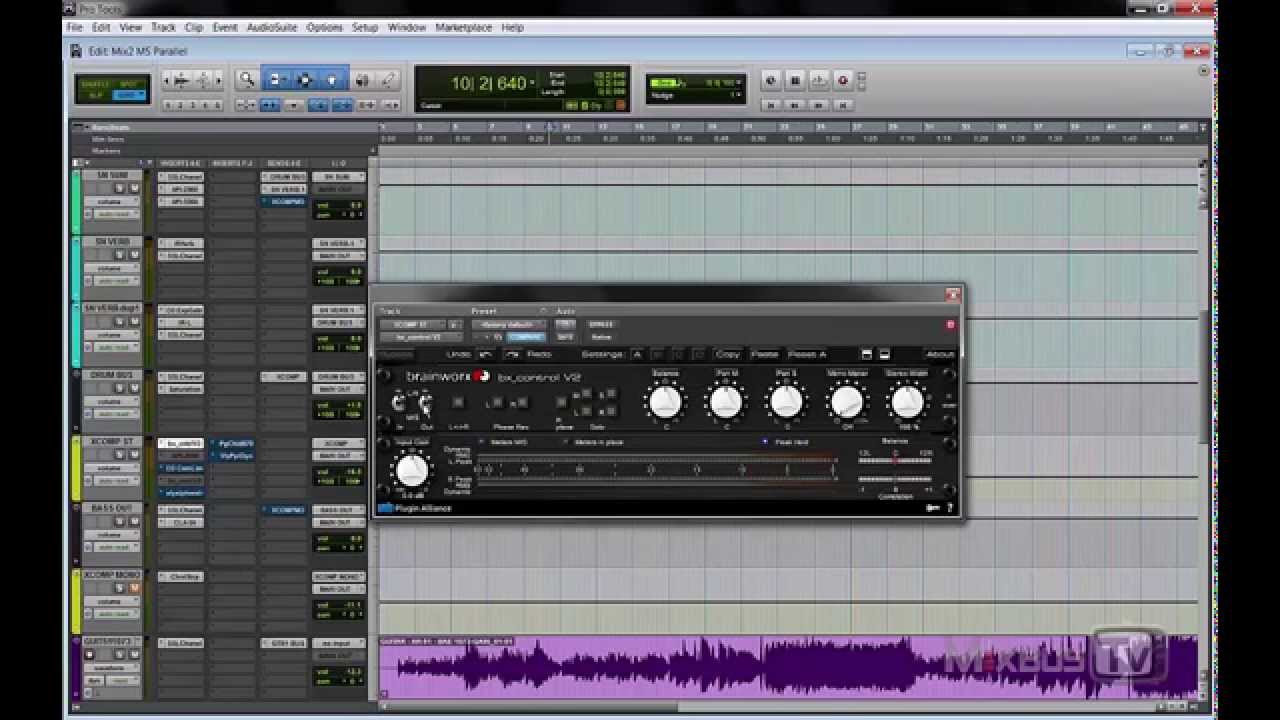This screenshot has height=720, width=1280.
Task: Click the plugin Paste settings button
Action: [764, 354]
